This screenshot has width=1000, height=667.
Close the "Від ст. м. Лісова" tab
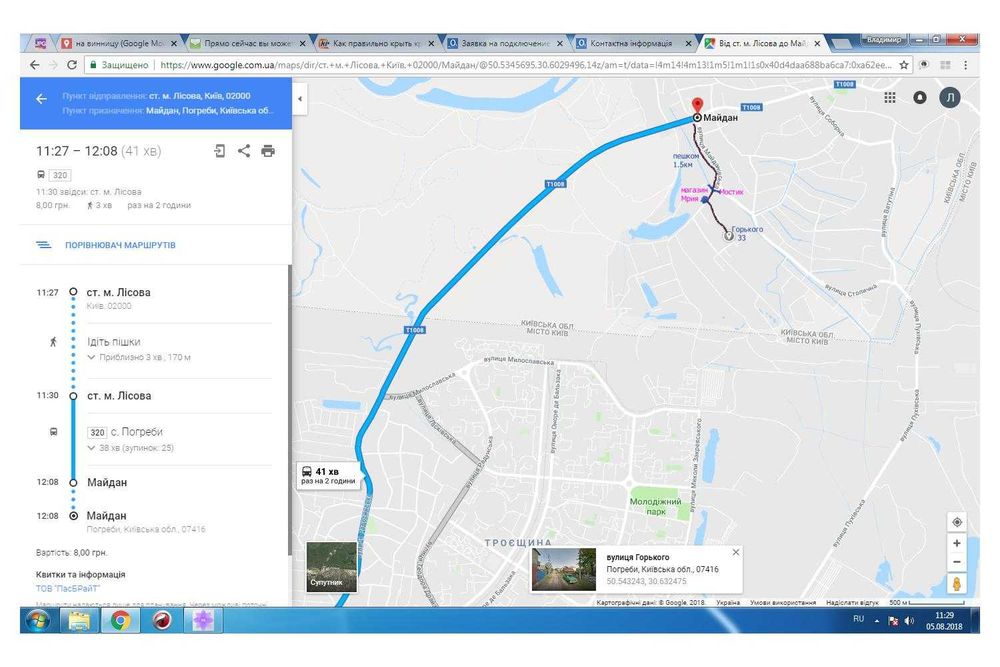pos(817,43)
